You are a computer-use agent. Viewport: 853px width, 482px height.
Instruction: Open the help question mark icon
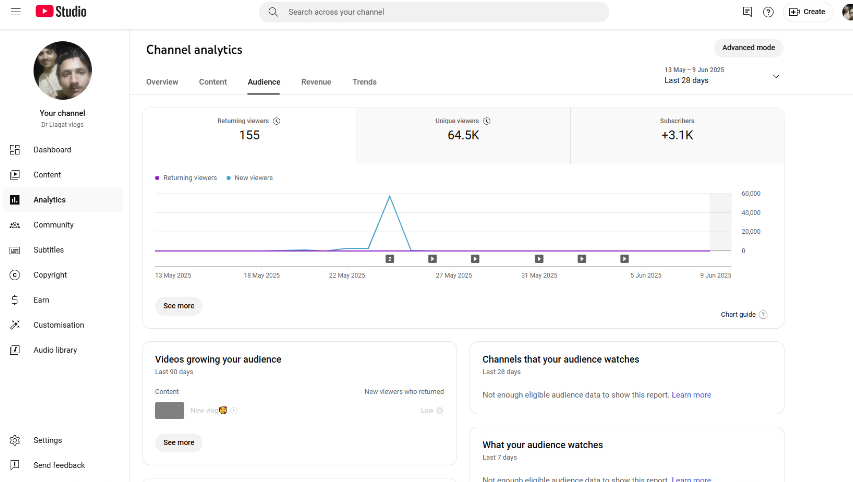[768, 12]
